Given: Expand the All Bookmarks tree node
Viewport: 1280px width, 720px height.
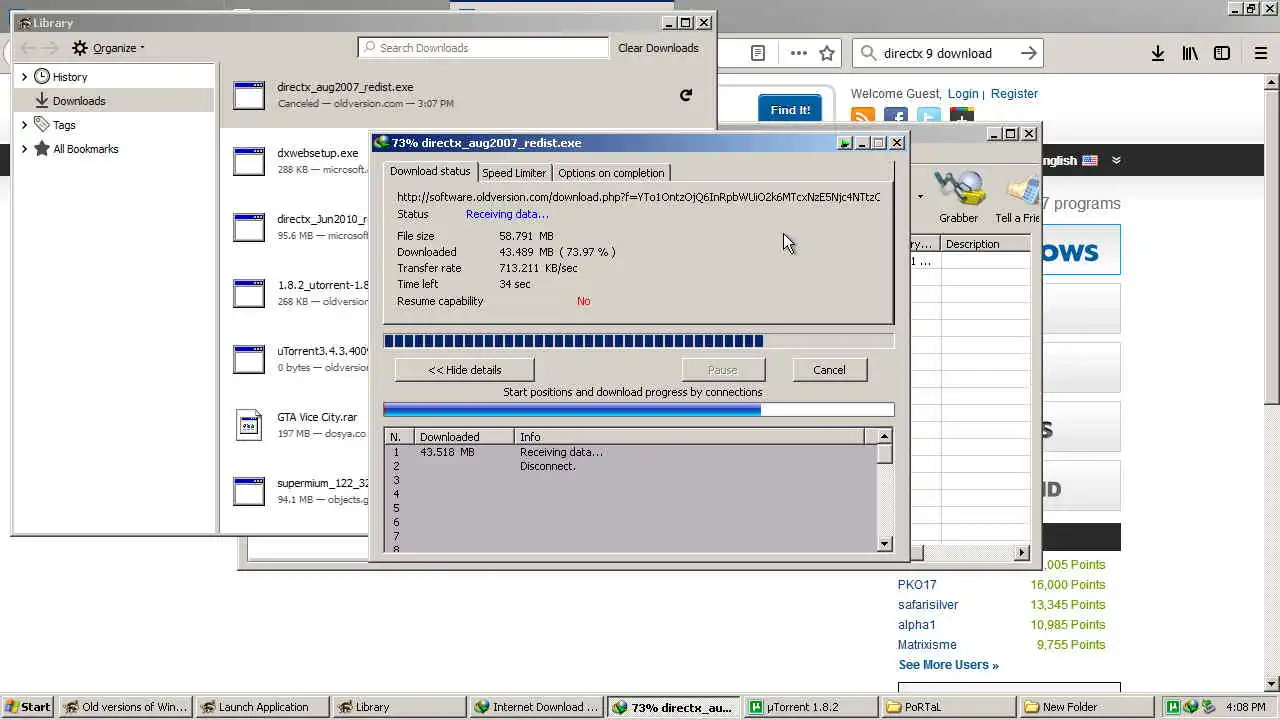Looking at the screenshot, I should click(24, 148).
